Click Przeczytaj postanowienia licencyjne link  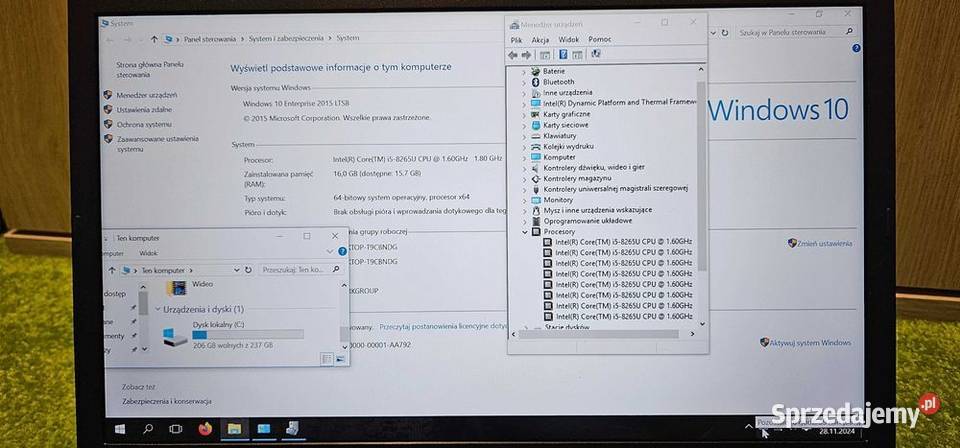pyautogui.click(x=443, y=327)
